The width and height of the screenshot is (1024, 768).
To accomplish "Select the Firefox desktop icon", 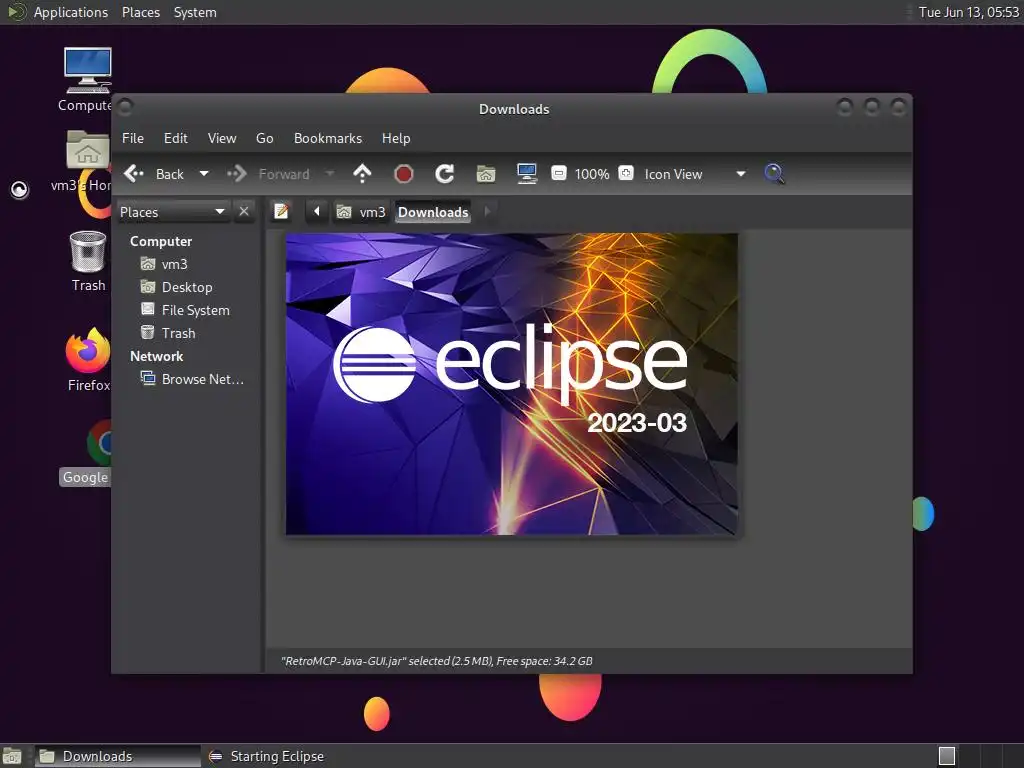I will (x=88, y=360).
